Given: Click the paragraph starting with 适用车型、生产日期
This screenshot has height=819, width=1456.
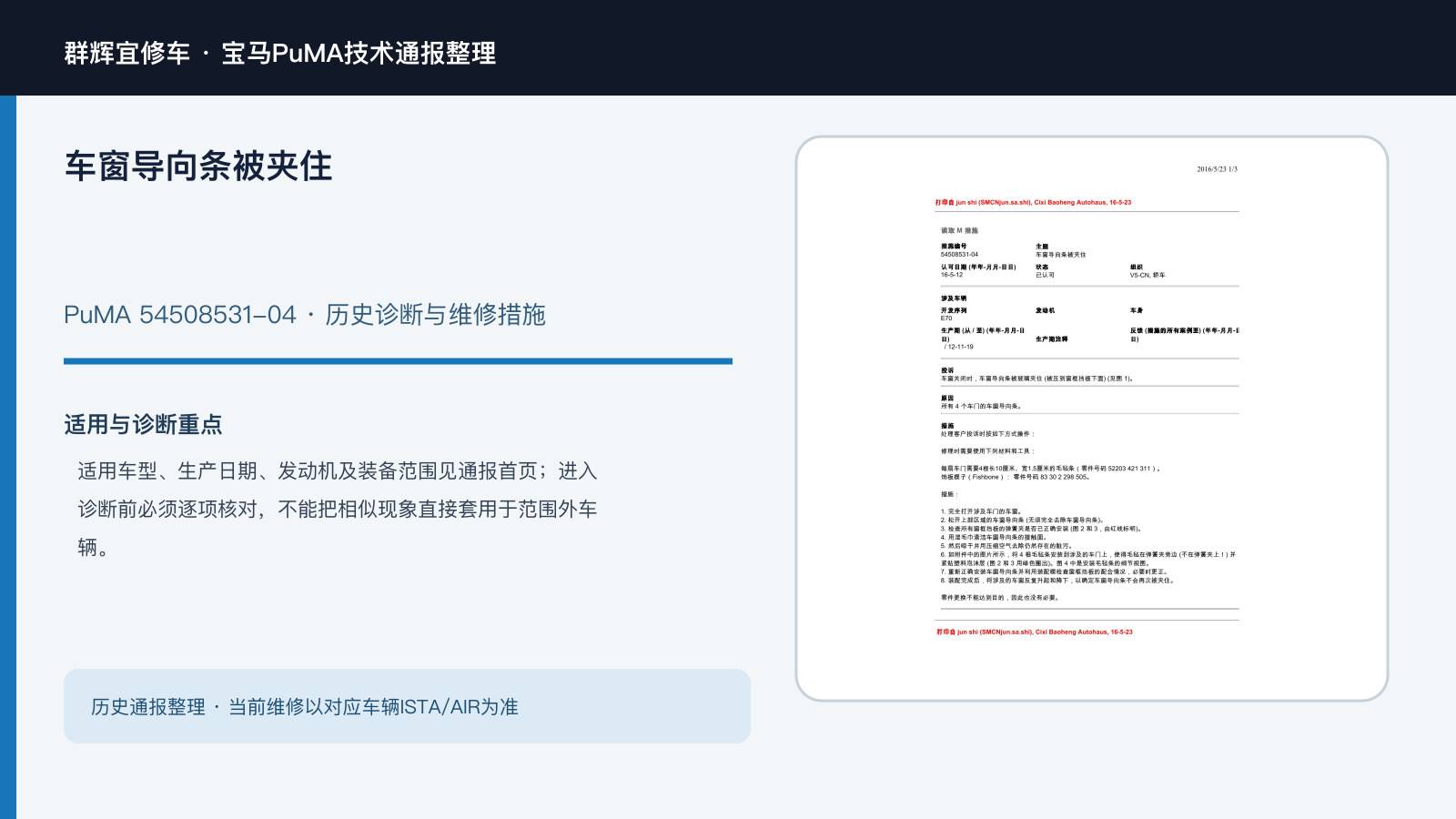Looking at the screenshot, I should [x=338, y=509].
